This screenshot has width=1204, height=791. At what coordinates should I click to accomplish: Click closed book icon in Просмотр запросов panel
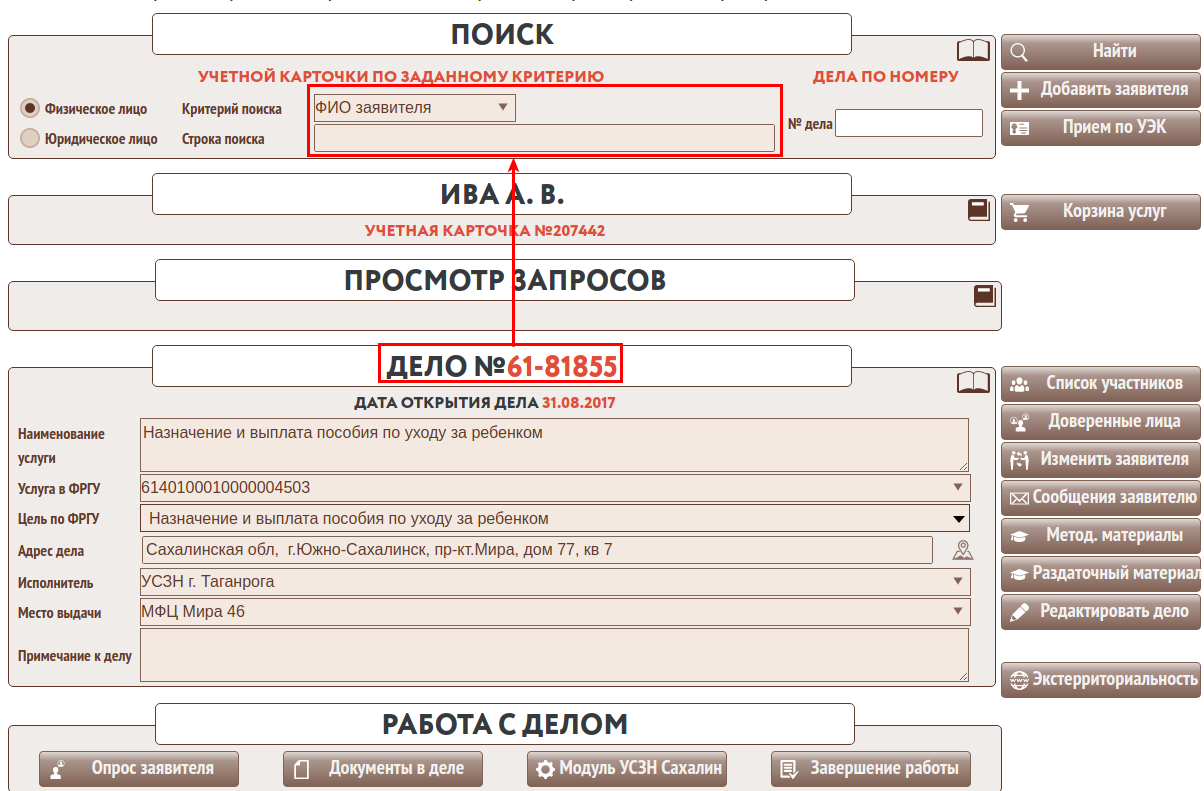pos(984,295)
